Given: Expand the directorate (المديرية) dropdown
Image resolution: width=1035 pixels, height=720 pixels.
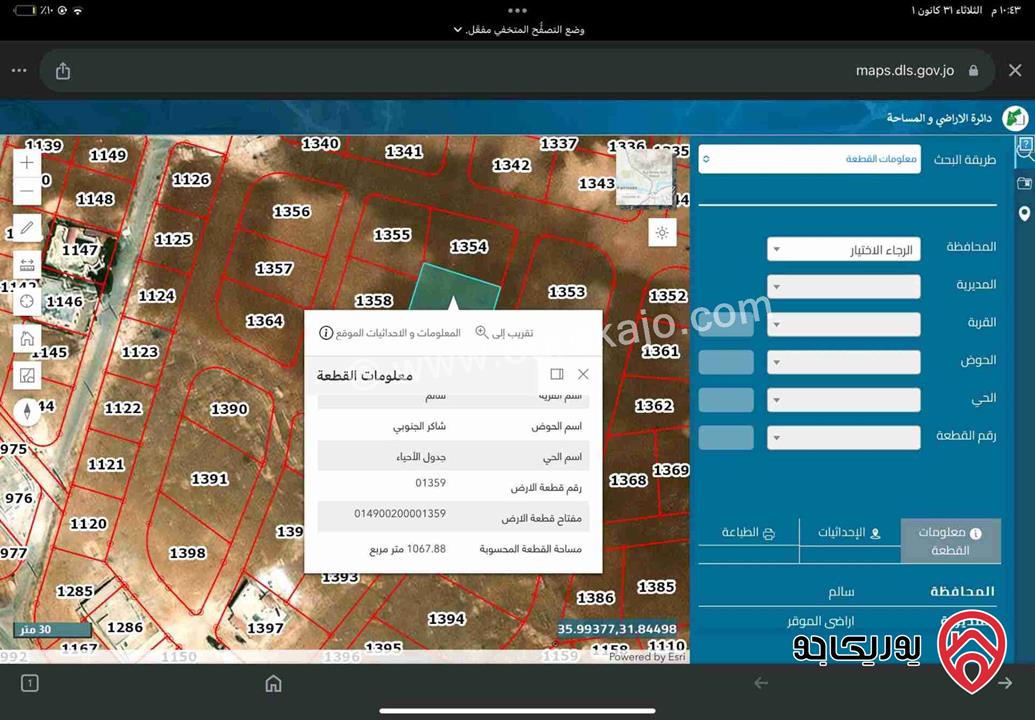Looking at the screenshot, I should click(x=844, y=286).
